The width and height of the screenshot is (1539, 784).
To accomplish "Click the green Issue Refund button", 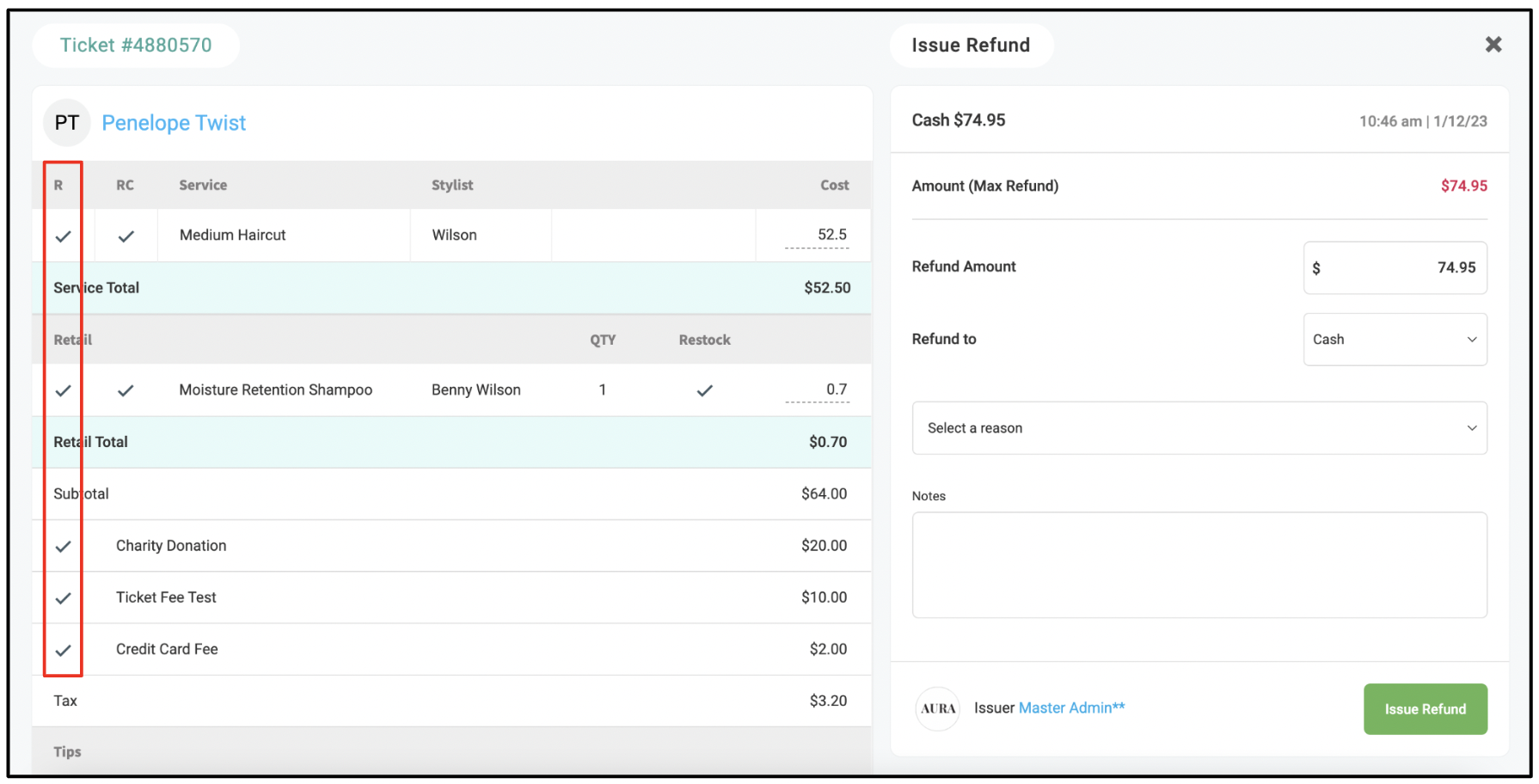I will point(1425,709).
